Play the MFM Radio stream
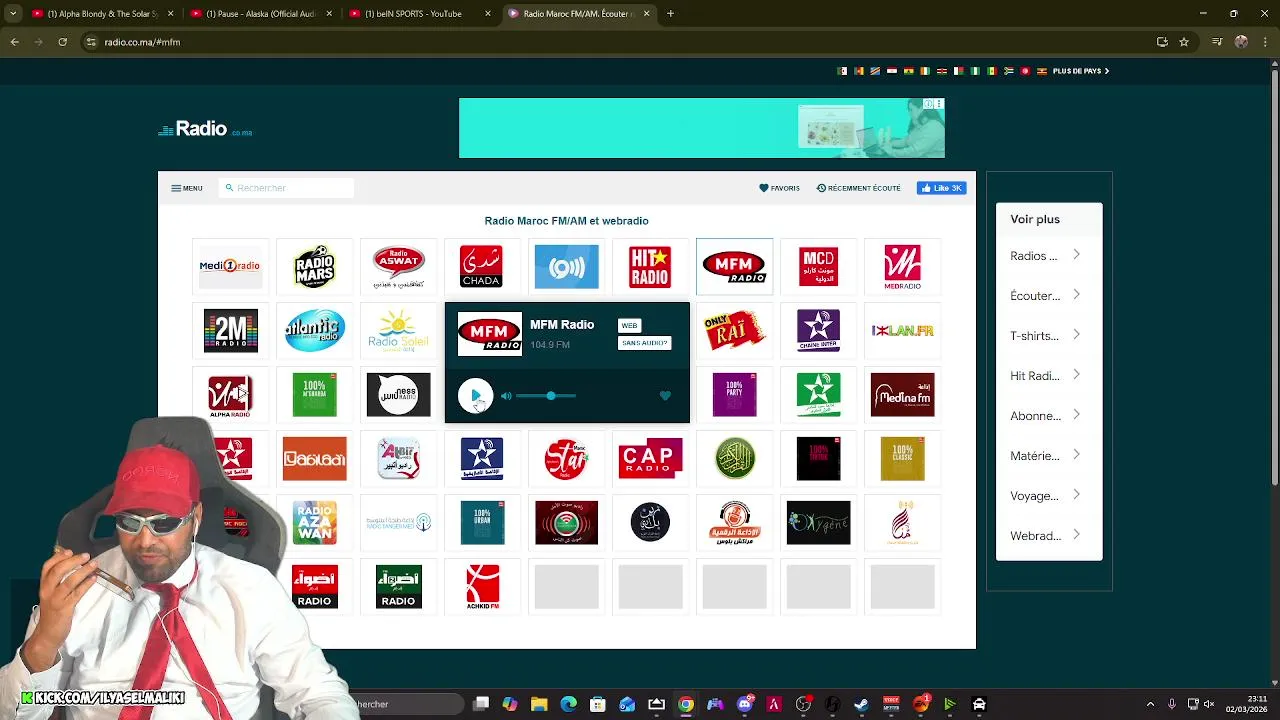 coord(475,395)
